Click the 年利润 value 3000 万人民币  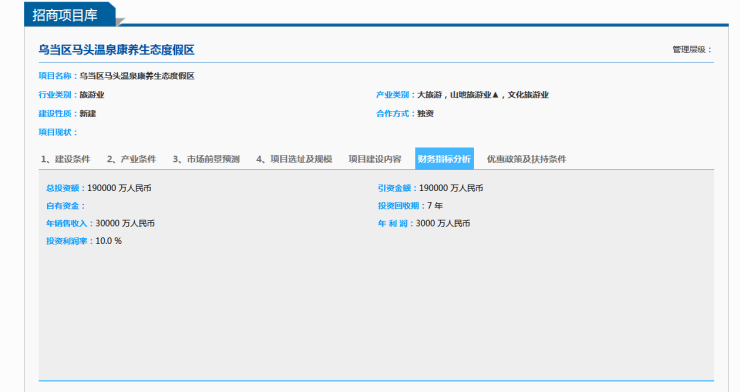coord(443,224)
